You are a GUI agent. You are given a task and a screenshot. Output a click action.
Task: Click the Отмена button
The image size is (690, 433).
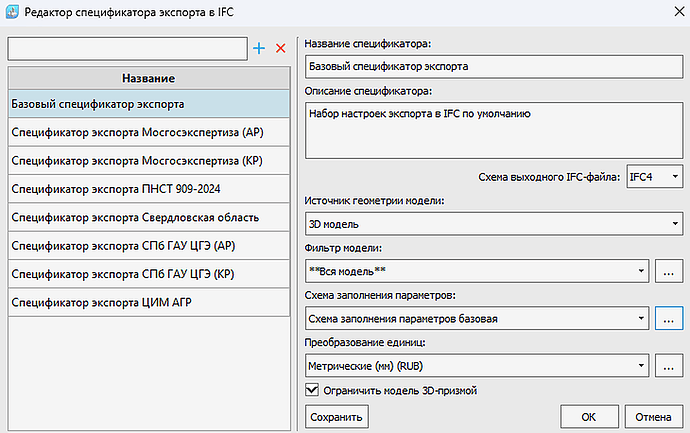click(653, 417)
